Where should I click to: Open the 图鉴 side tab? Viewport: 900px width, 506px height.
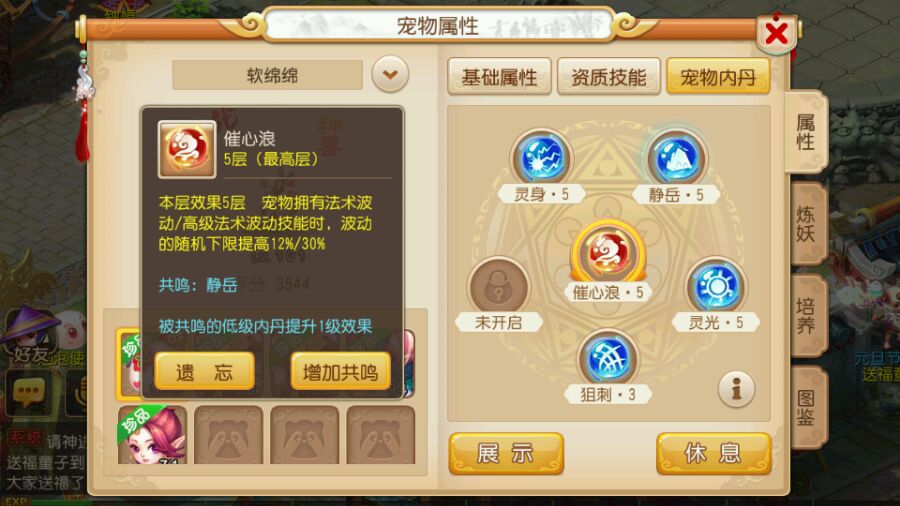click(807, 408)
